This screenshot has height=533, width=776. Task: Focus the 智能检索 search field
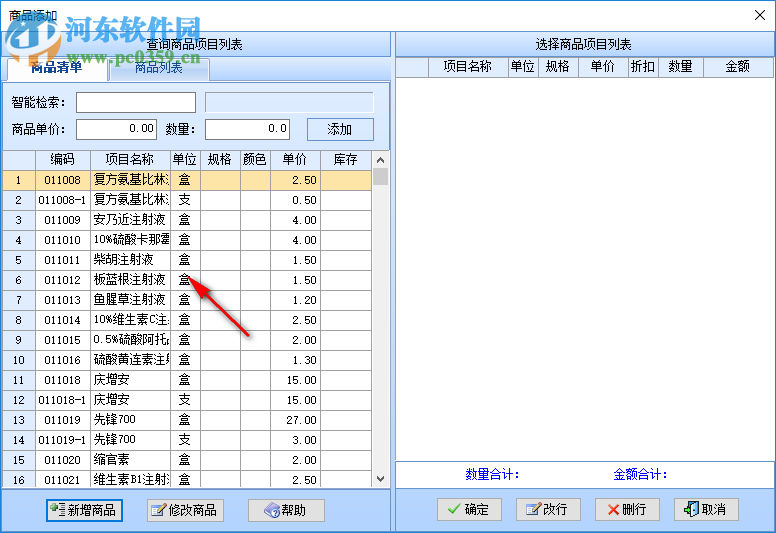[x=136, y=102]
